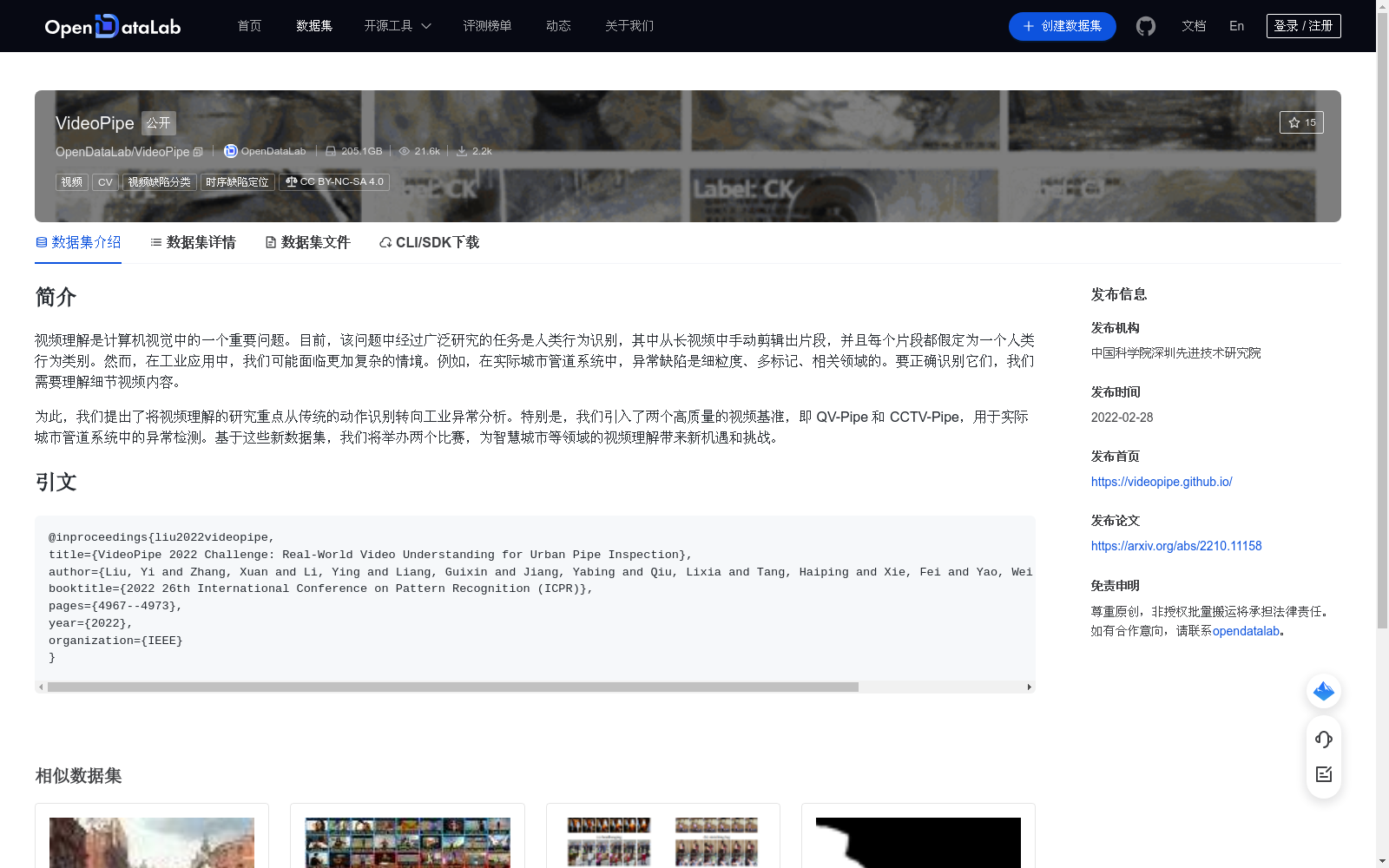Click right arrow of citation scrollbar

click(x=1030, y=687)
